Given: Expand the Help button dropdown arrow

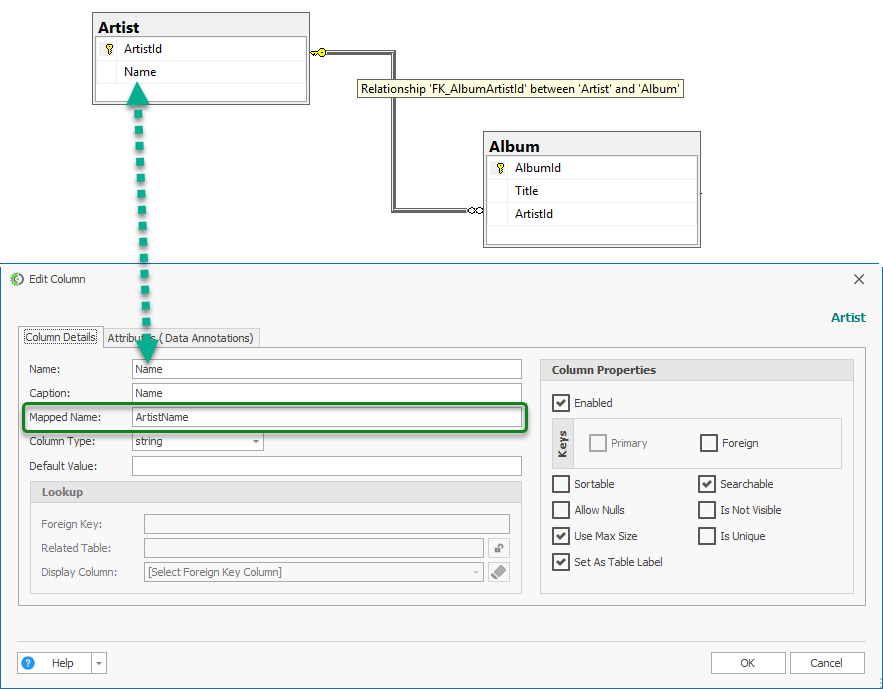Looking at the screenshot, I should [x=99, y=663].
